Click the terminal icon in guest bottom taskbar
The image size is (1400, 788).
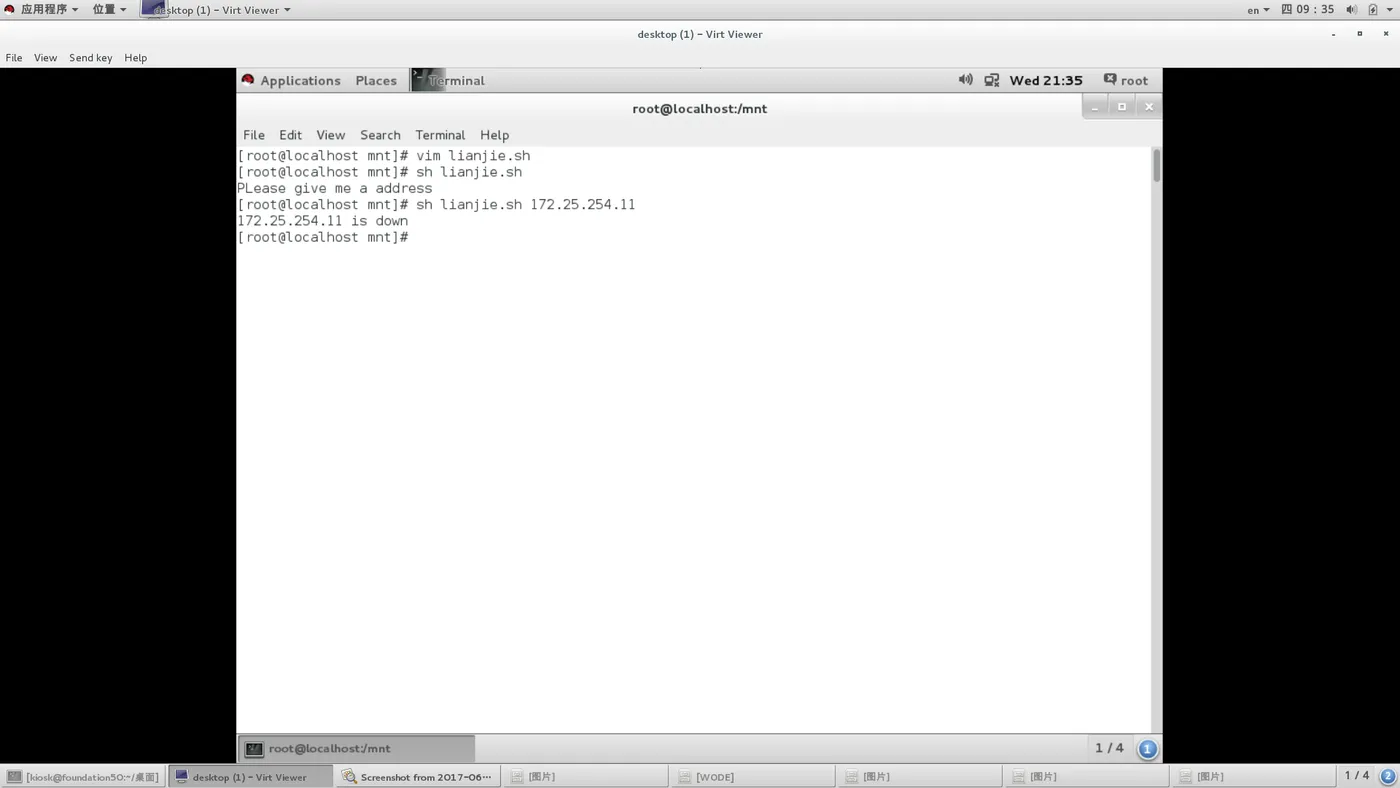[x=254, y=748]
